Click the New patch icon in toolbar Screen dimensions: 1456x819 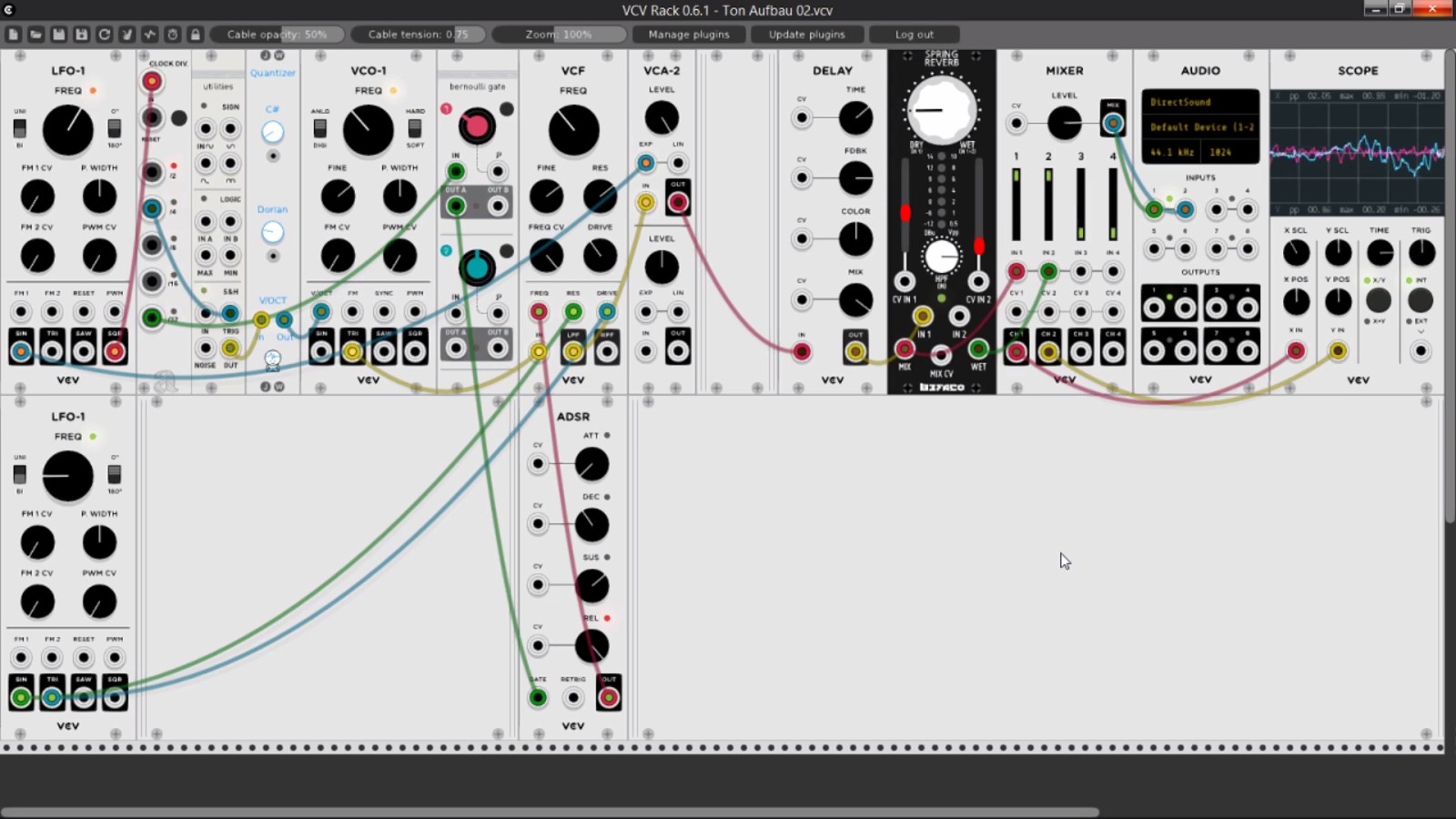click(x=13, y=35)
